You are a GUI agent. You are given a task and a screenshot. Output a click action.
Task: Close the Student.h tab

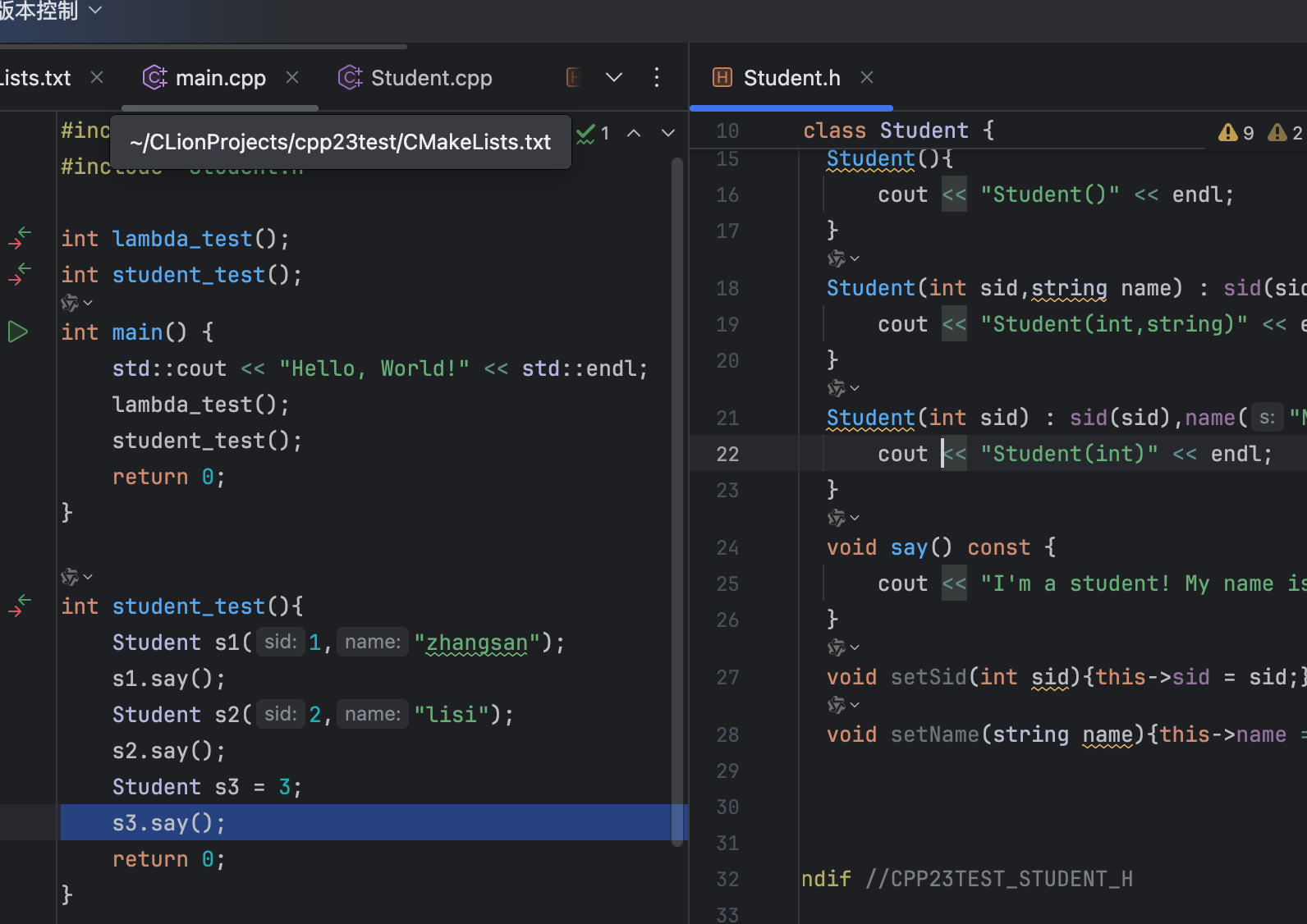[867, 77]
